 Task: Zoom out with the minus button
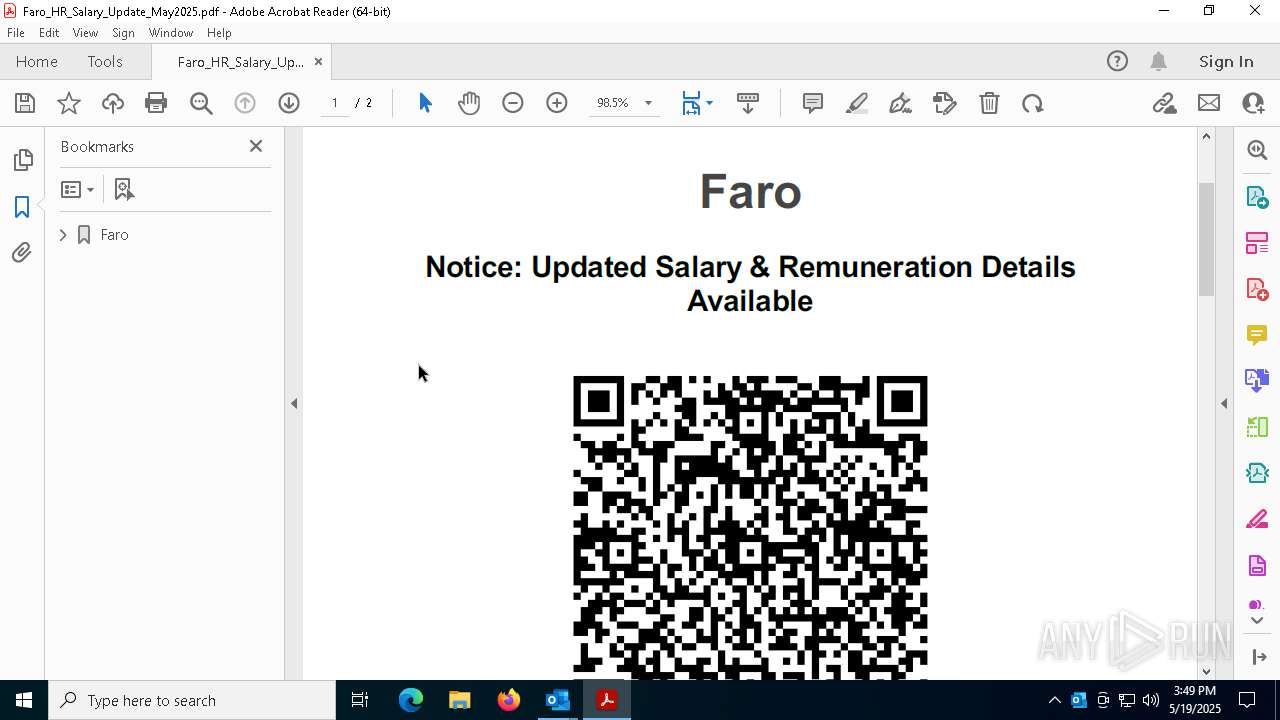pos(513,103)
